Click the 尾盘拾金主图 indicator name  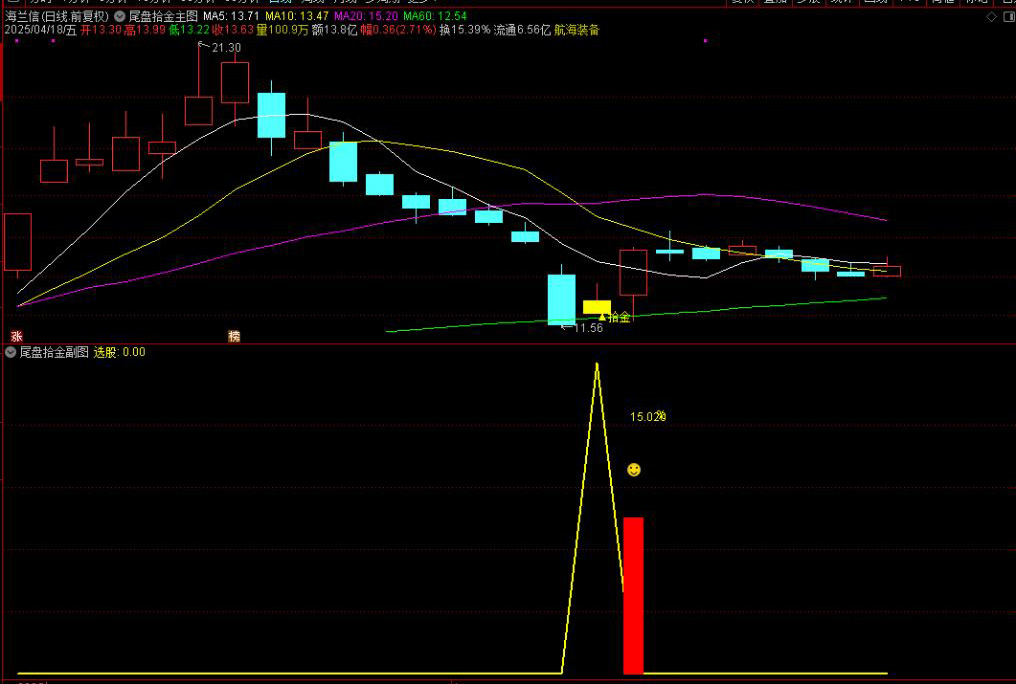click(163, 17)
